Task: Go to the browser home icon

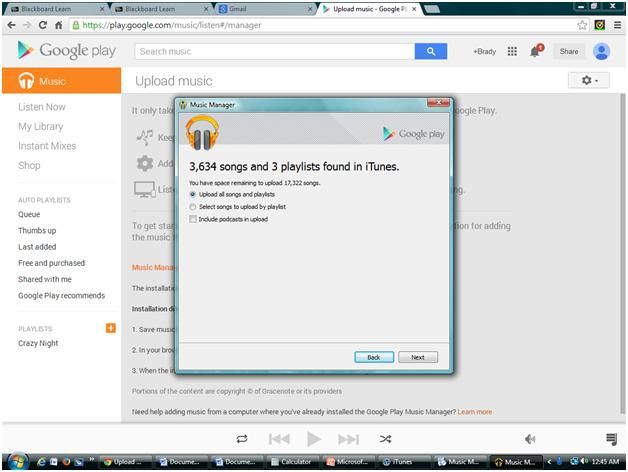Action: pos(58,25)
